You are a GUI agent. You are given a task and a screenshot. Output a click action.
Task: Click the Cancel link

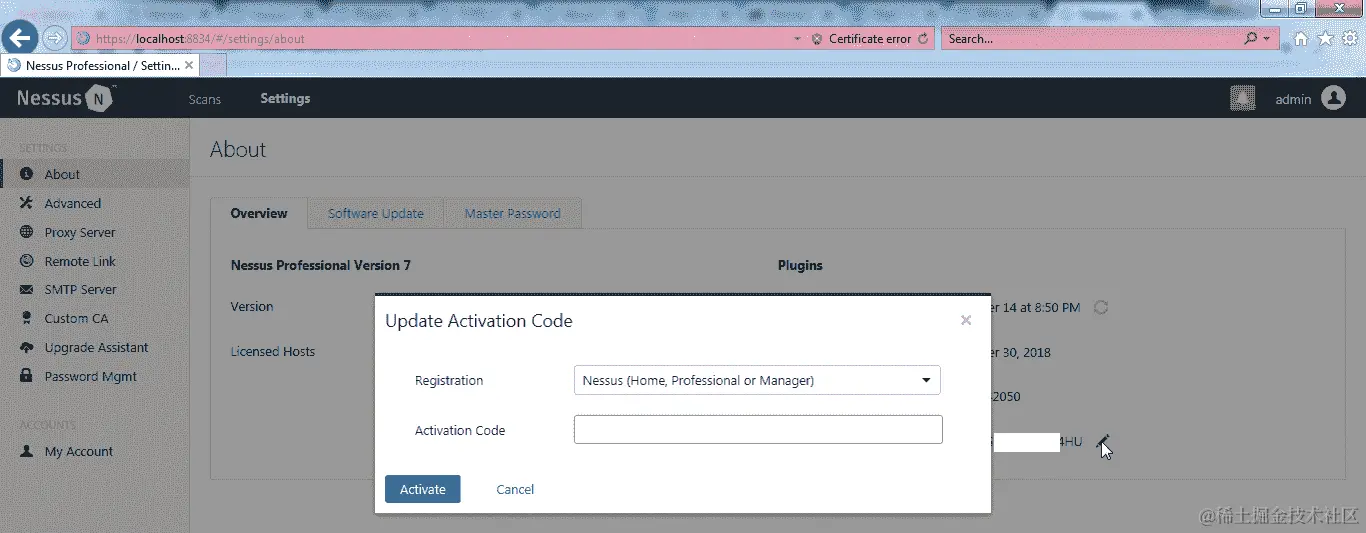[x=515, y=489]
